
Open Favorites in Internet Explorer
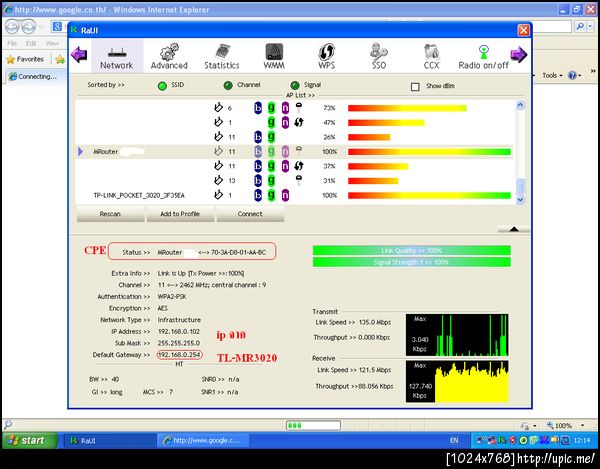(25, 59)
